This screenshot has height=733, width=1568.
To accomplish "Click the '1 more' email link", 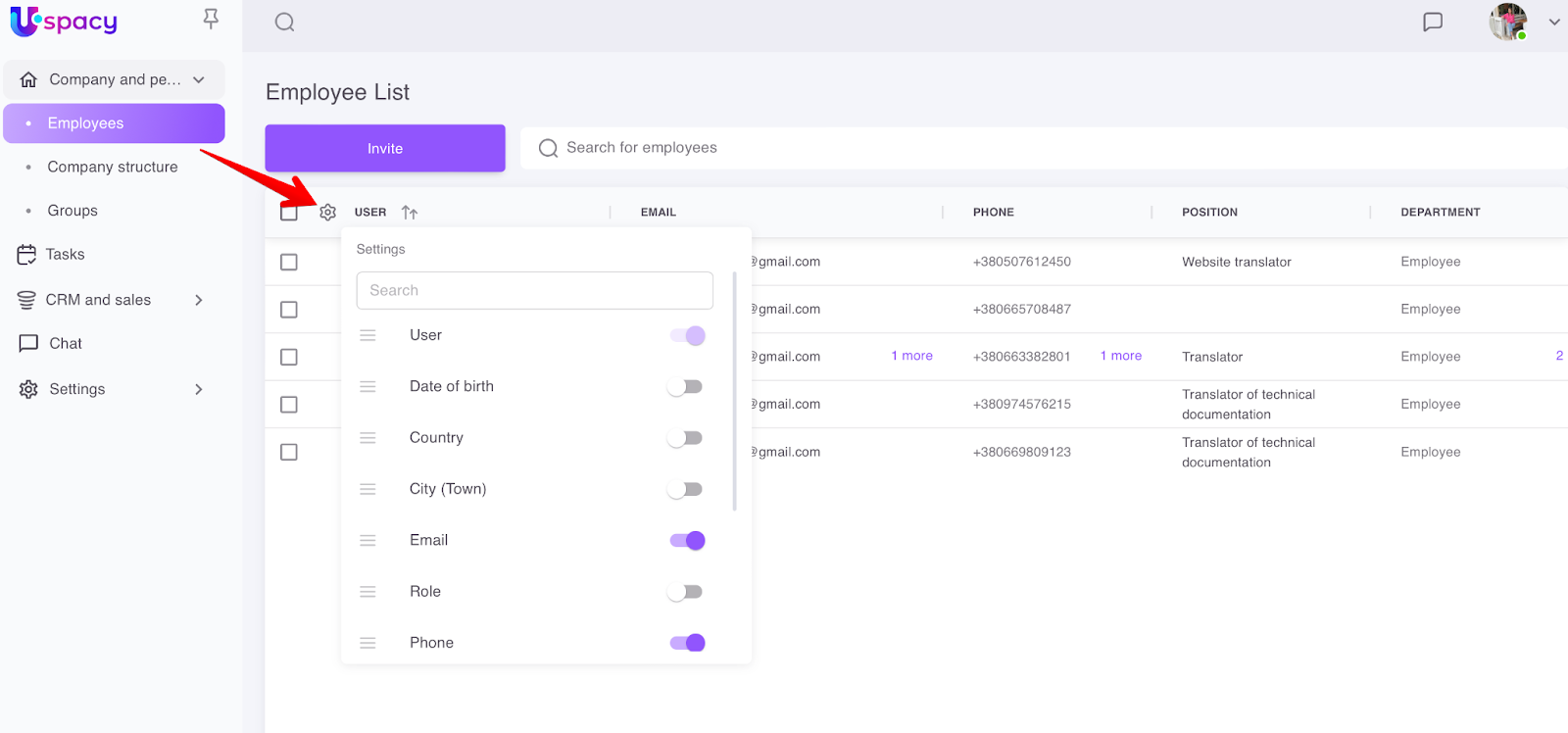I will (x=911, y=356).
